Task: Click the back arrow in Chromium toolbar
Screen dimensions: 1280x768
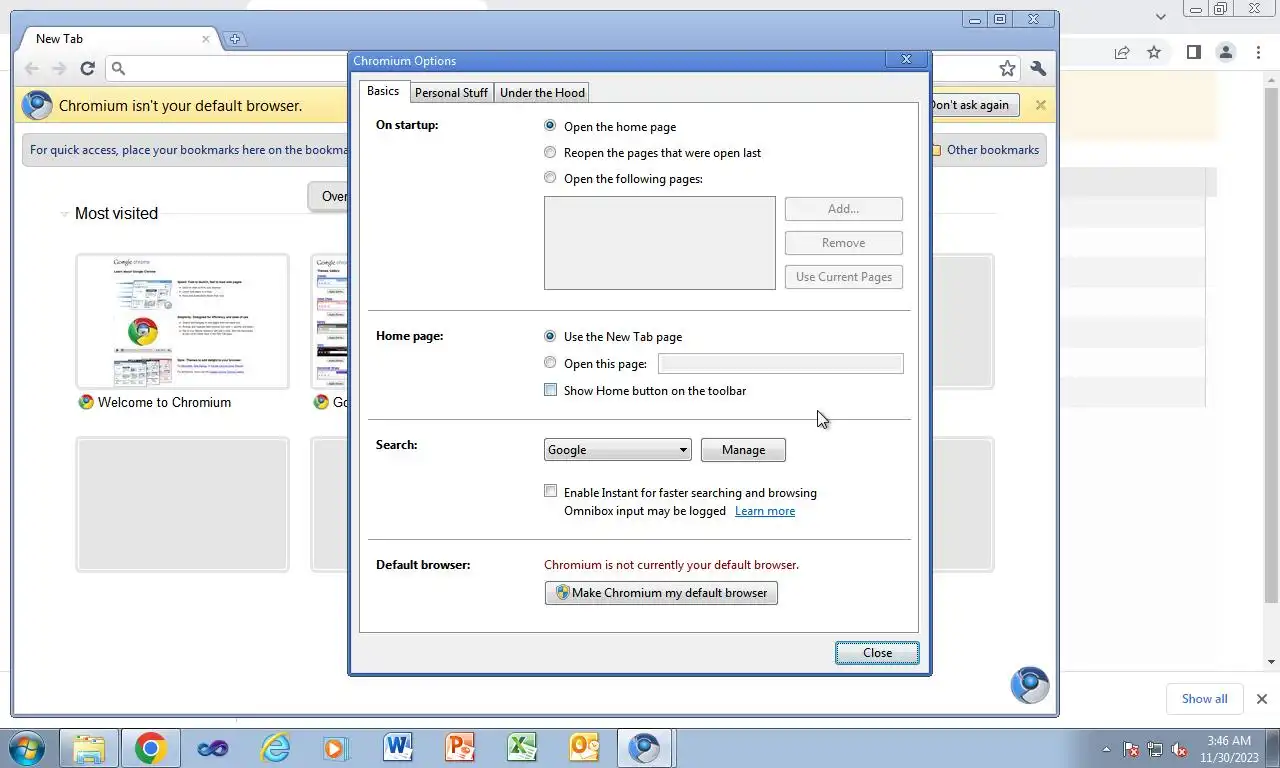Action: pyautogui.click(x=32, y=69)
